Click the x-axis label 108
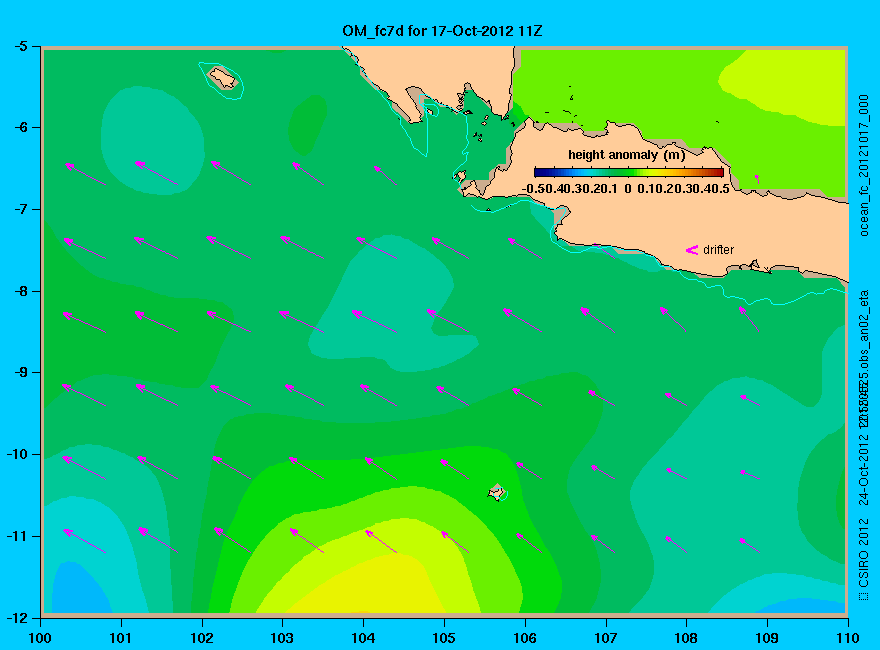 tap(686, 638)
